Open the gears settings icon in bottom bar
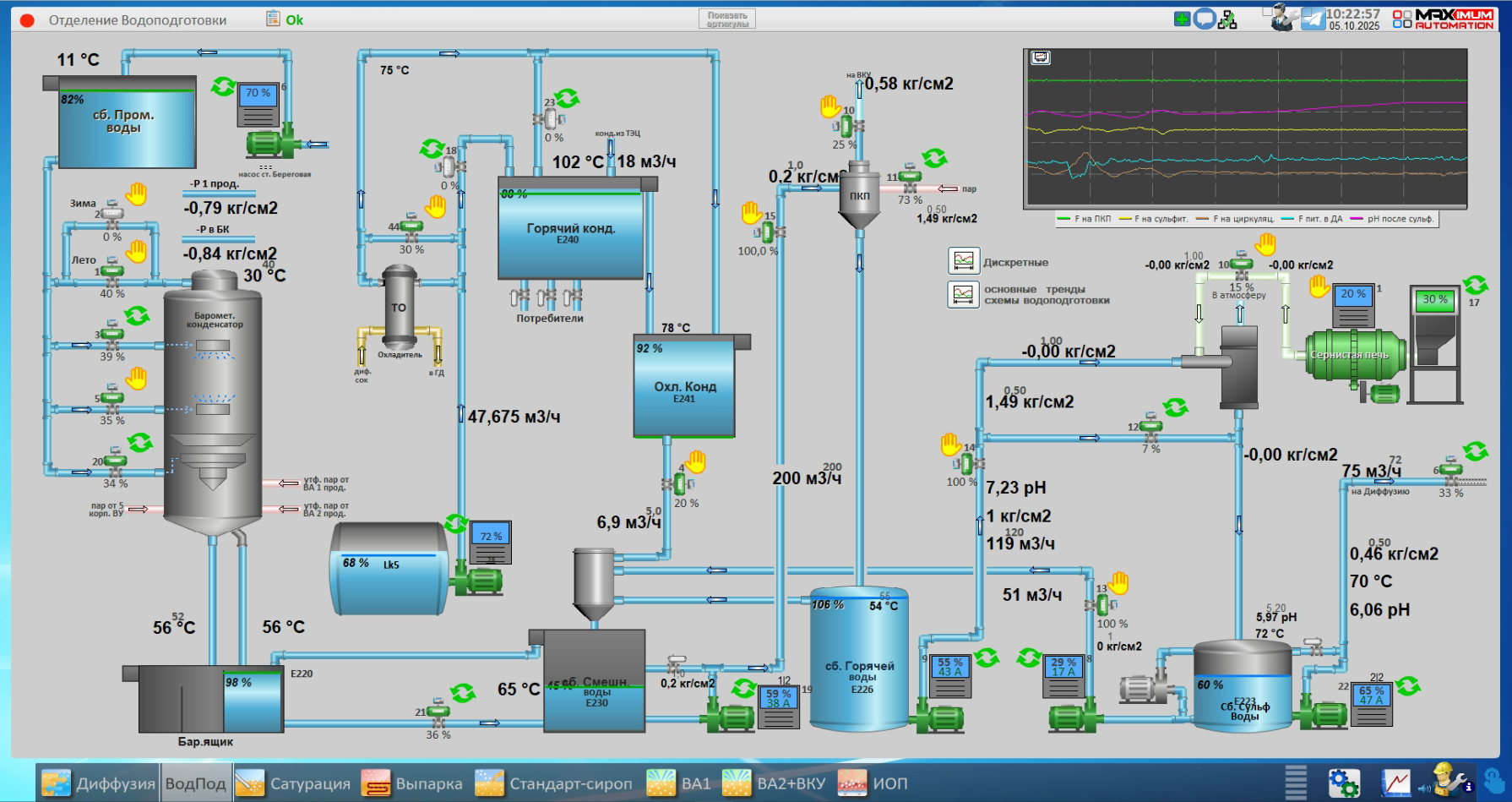 (x=1343, y=783)
